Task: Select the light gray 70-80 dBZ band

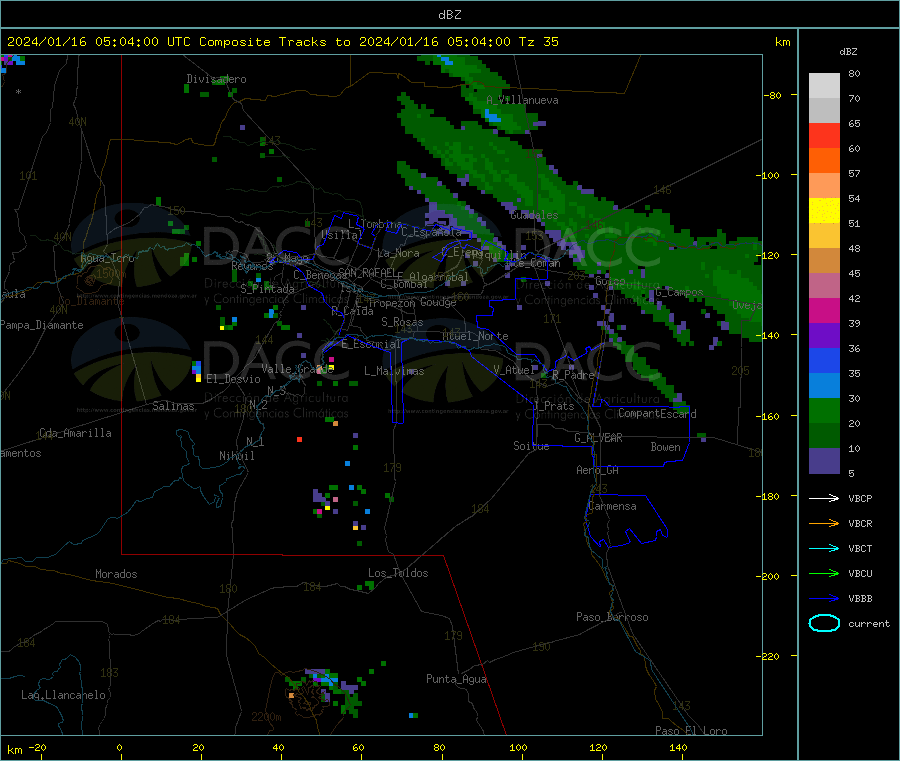Action: 824,86
